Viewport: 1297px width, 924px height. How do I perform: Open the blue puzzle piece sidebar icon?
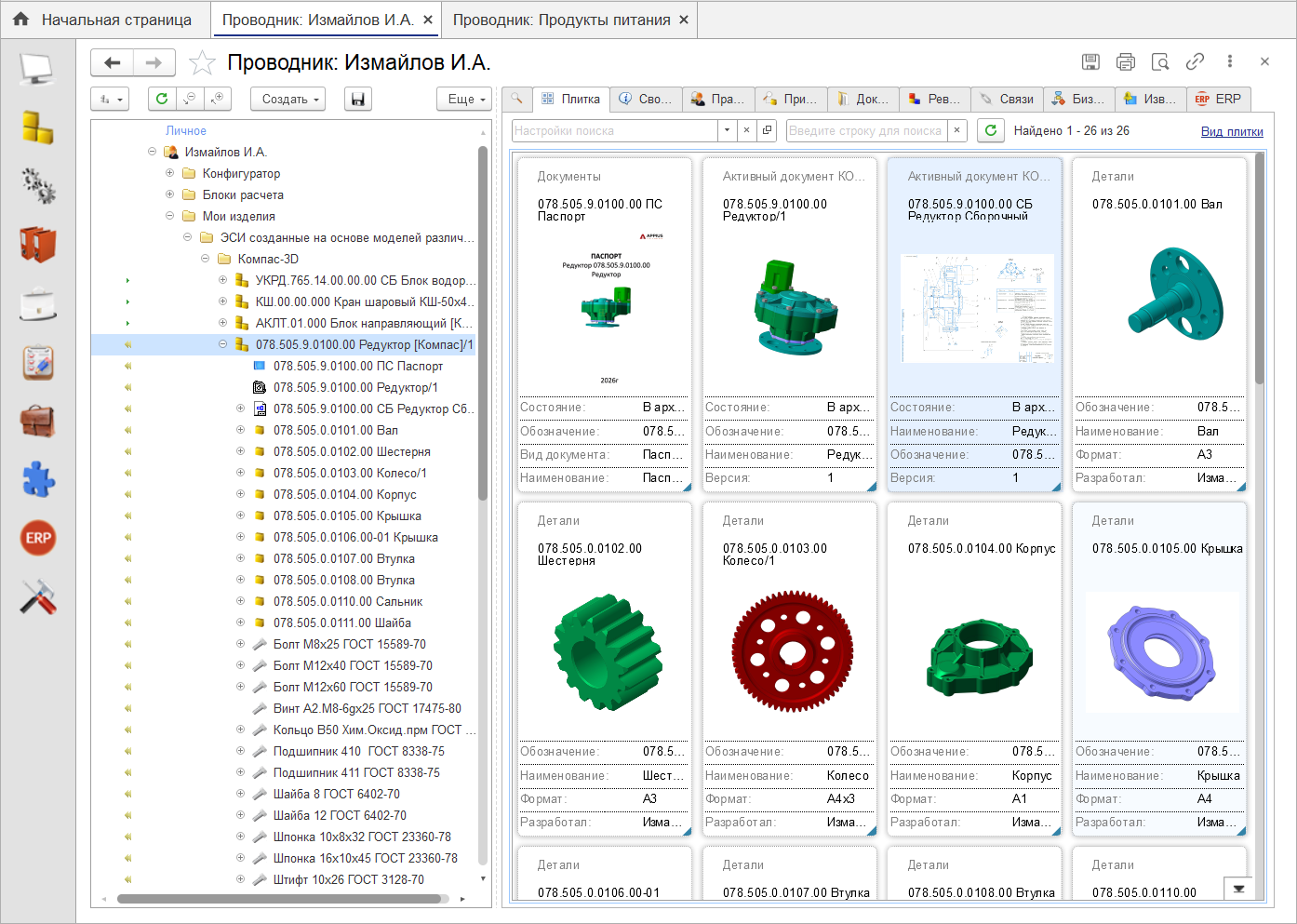[x=37, y=479]
